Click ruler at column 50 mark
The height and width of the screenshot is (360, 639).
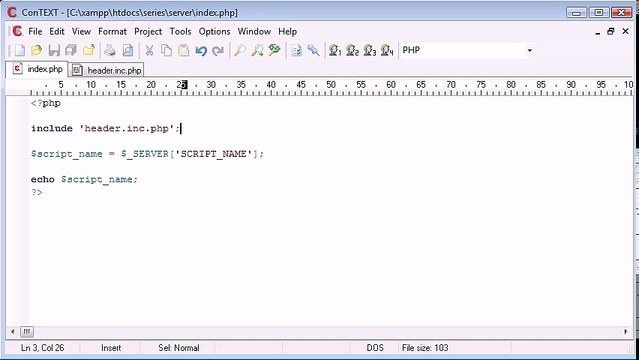[331, 85]
